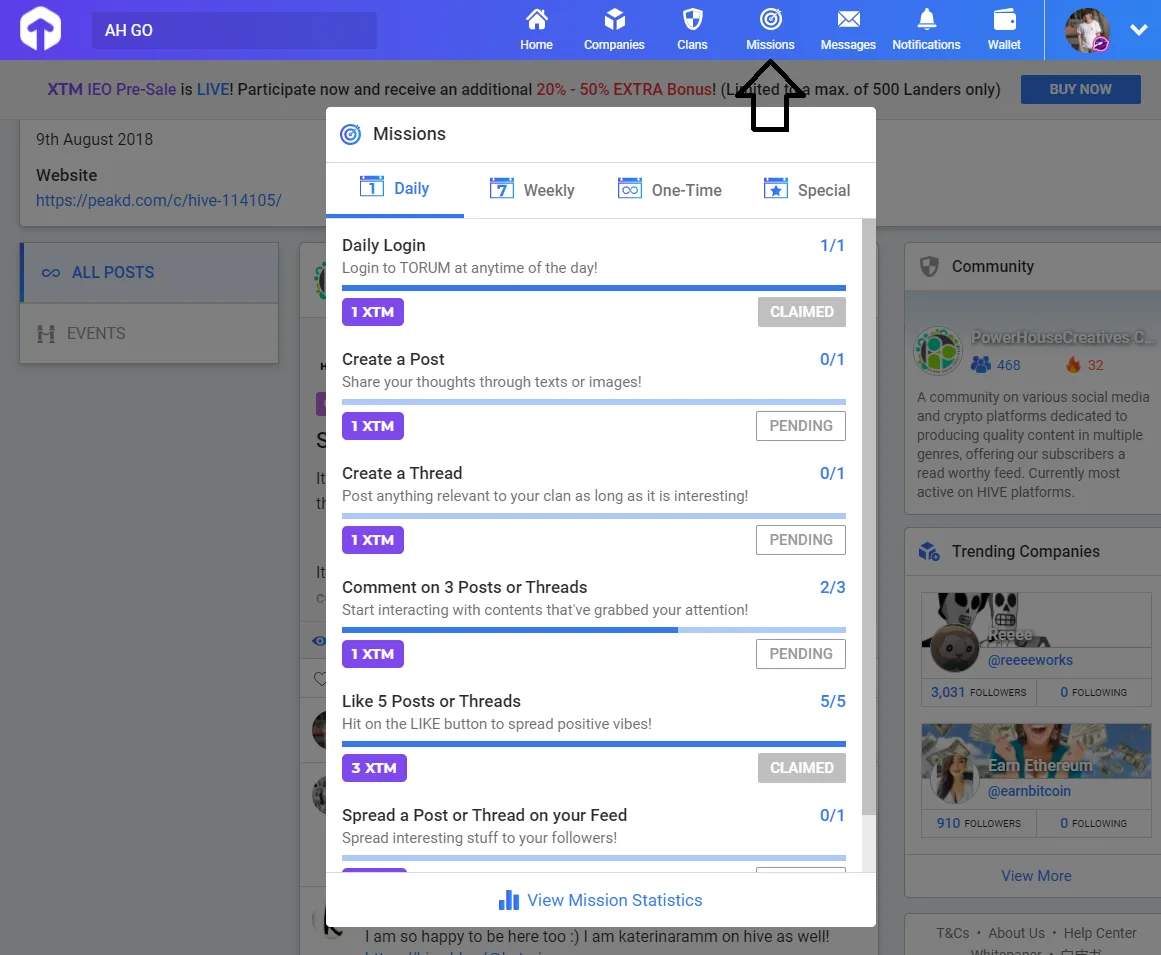Image resolution: width=1161 pixels, height=955 pixels.
Task: Click the Comment on 3 Posts progress bar
Action: 594,630
